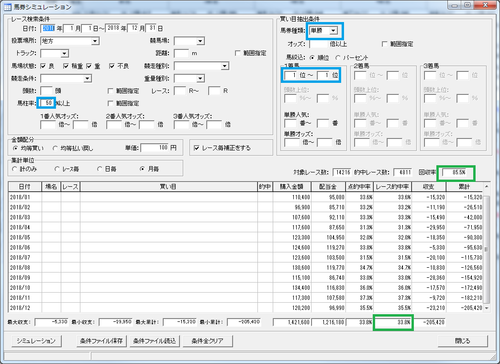Click the 単価 field showing 100
Viewport: 500px width, 364px height.
click(155, 148)
